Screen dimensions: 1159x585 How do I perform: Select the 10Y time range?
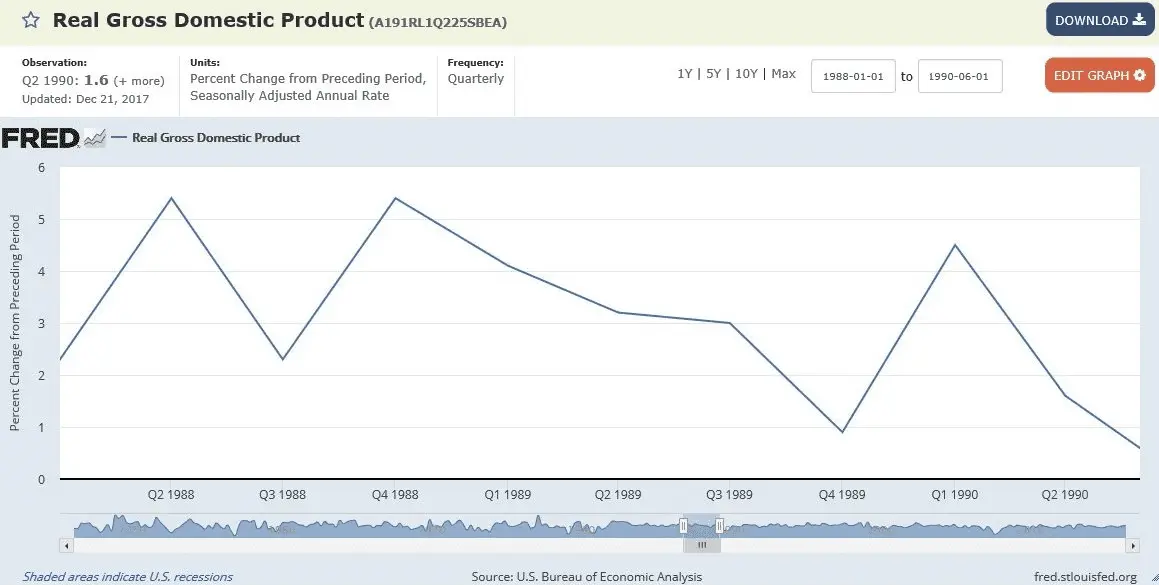pos(746,74)
